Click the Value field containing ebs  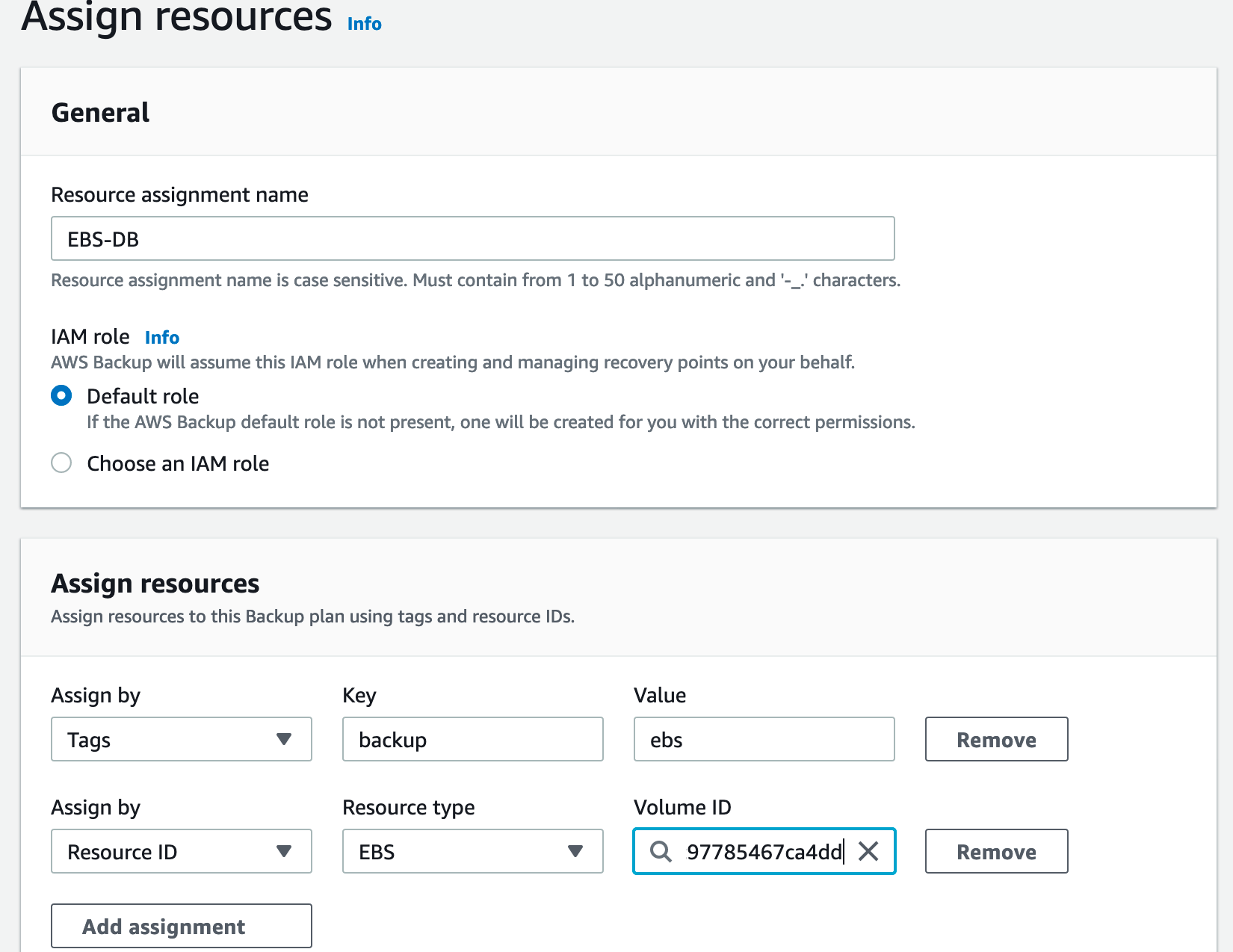(763, 740)
